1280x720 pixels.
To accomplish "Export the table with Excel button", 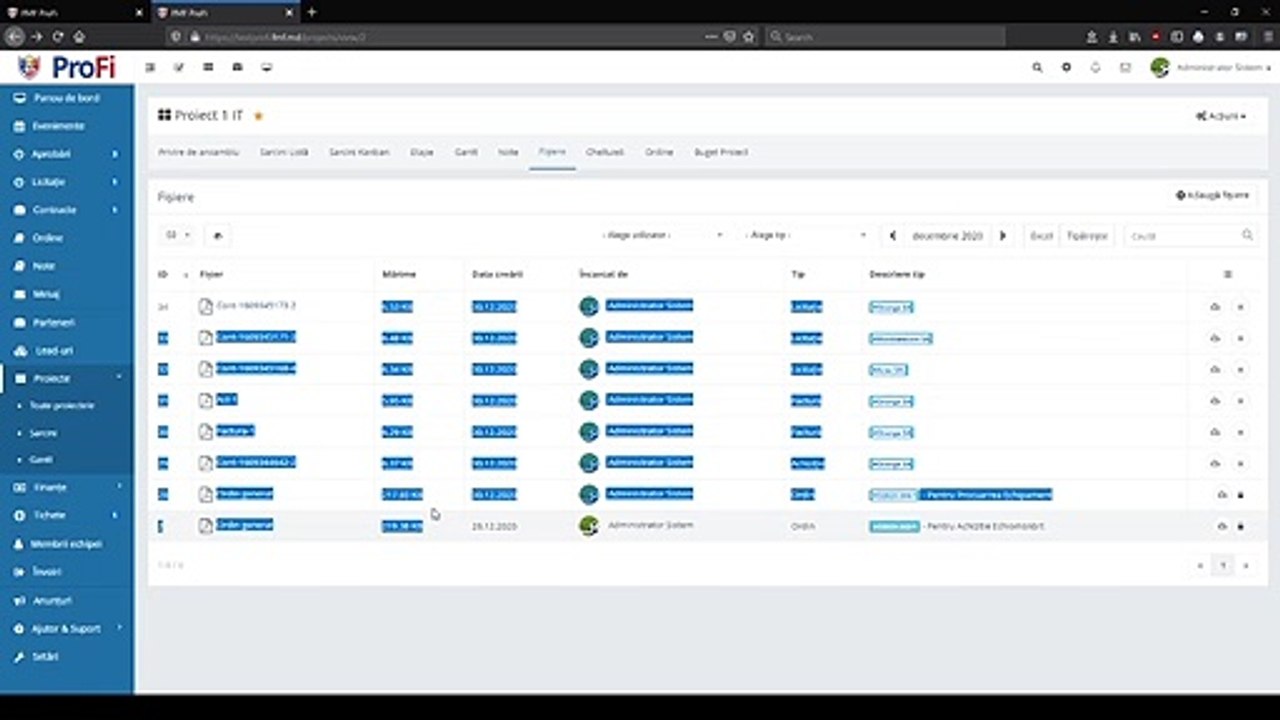I will 1041,236.
